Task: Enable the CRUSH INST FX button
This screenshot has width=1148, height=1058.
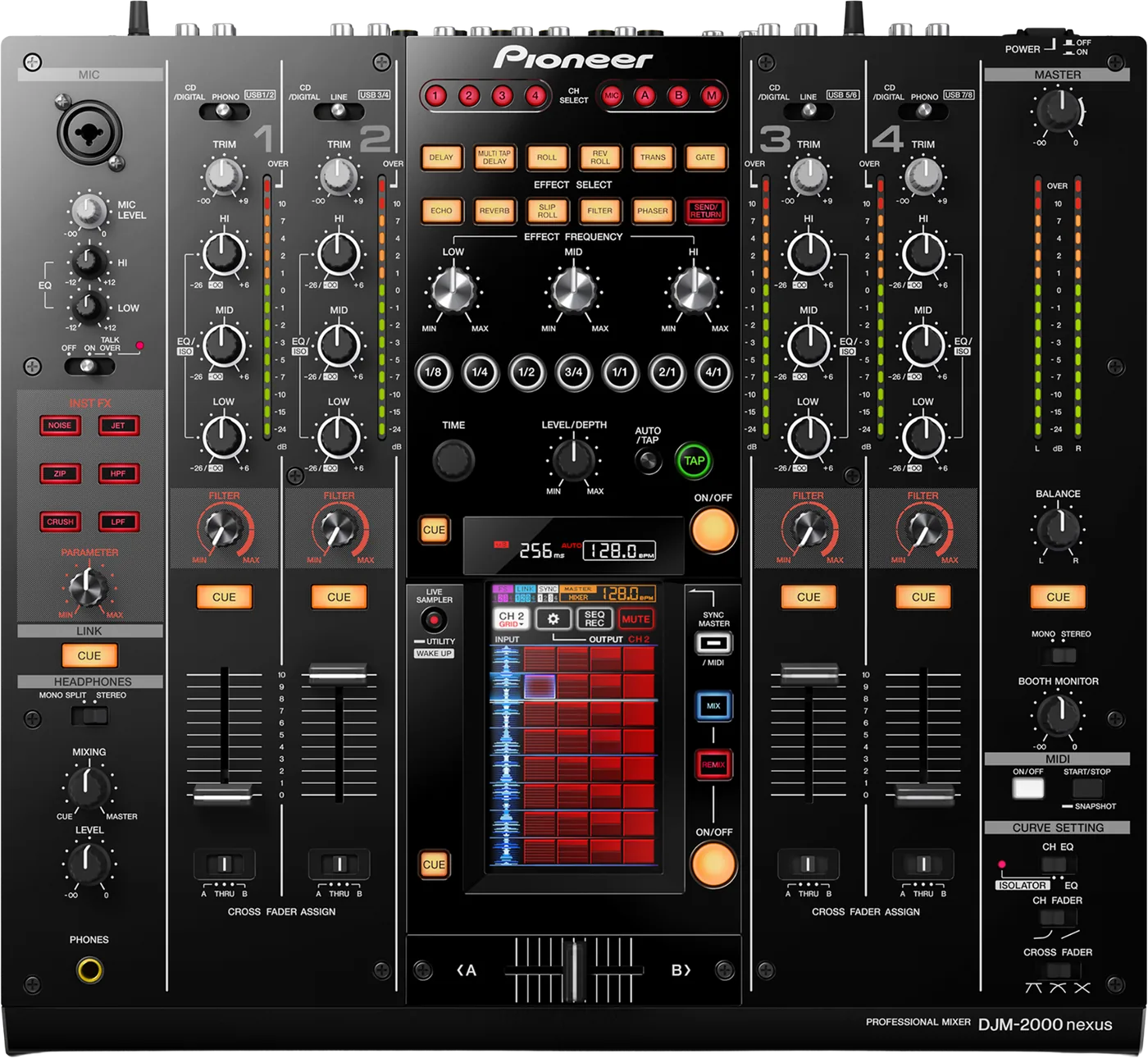Action: (x=60, y=522)
